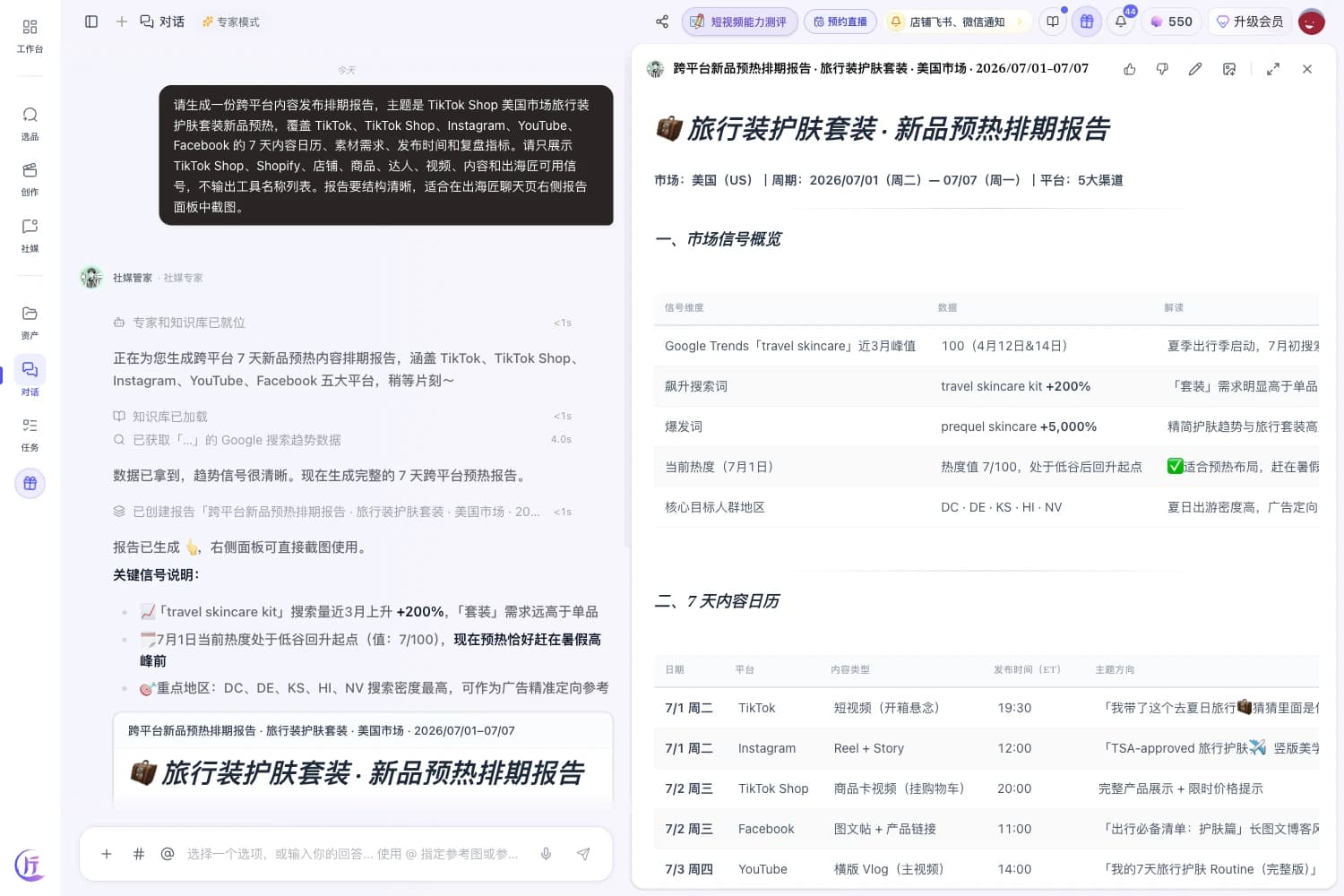Close the report panel
Viewport: 1344px width, 896px height.
click(x=1307, y=69)
